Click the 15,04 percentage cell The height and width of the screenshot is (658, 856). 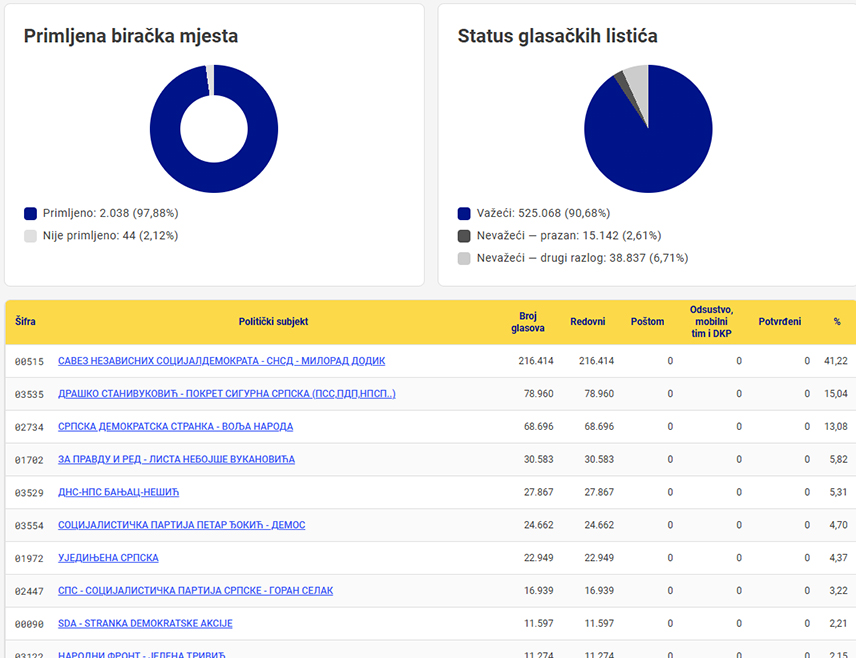(836, 394)
